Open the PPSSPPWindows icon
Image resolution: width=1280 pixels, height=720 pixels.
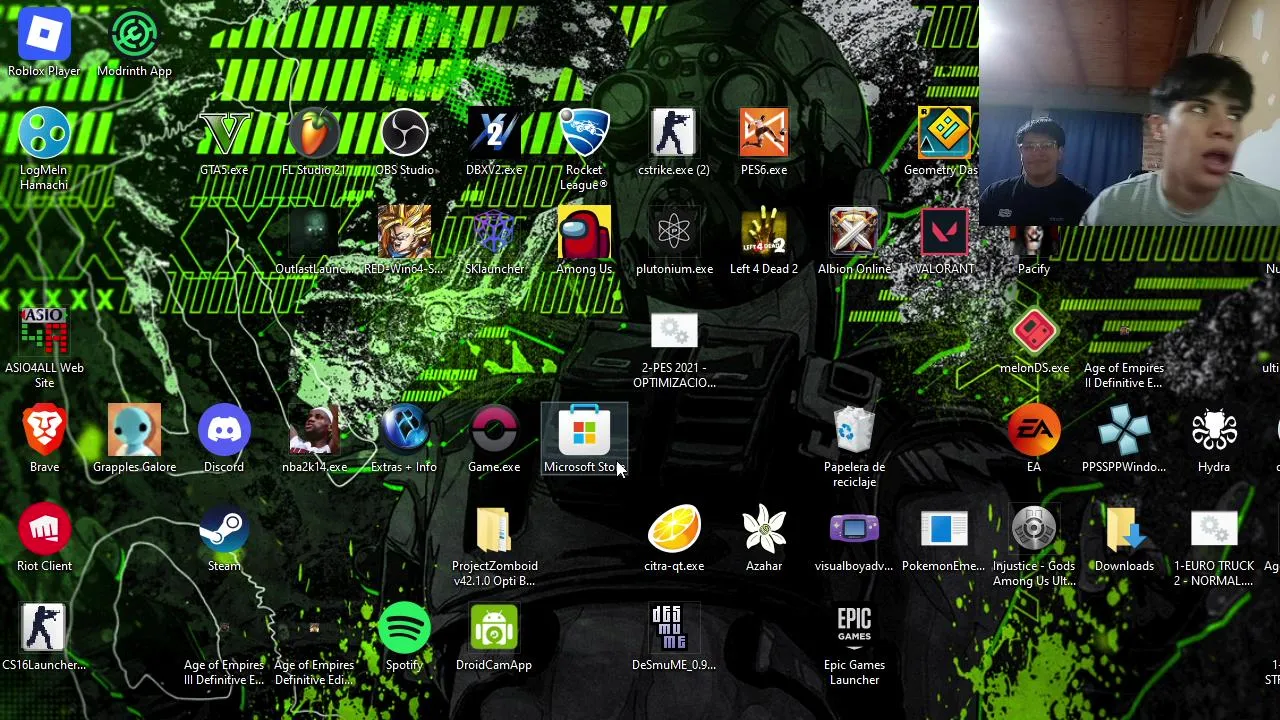click(1124, 430)
